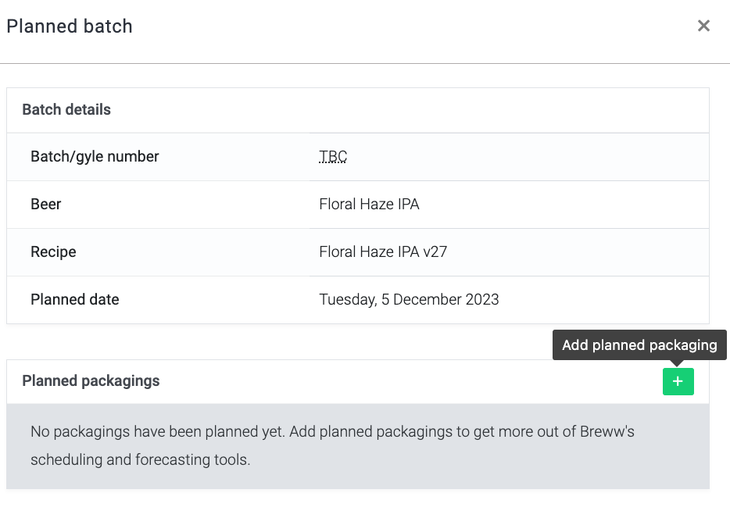
Task: Select the Planned packagings section header
Action: click(x=91, y=381)
